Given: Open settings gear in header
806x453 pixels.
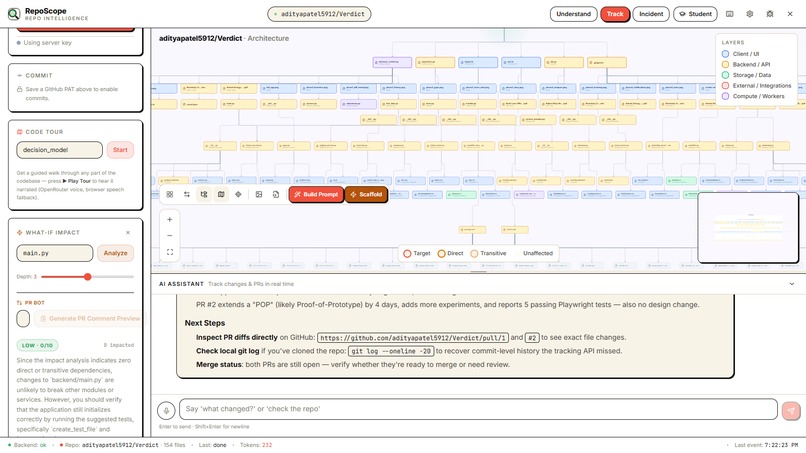Looking at the screenshot, I should tap(749, 14).
